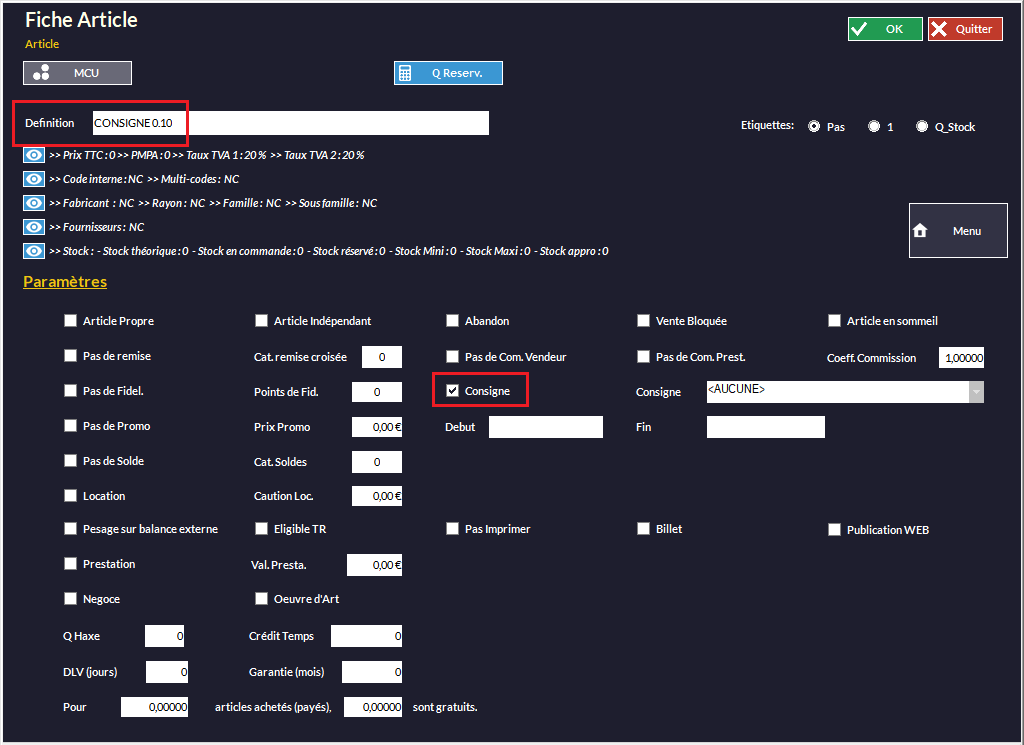Enable the Article Propre checkbox
Viewport: 1024px width, 745px height.
coord(70,321)
